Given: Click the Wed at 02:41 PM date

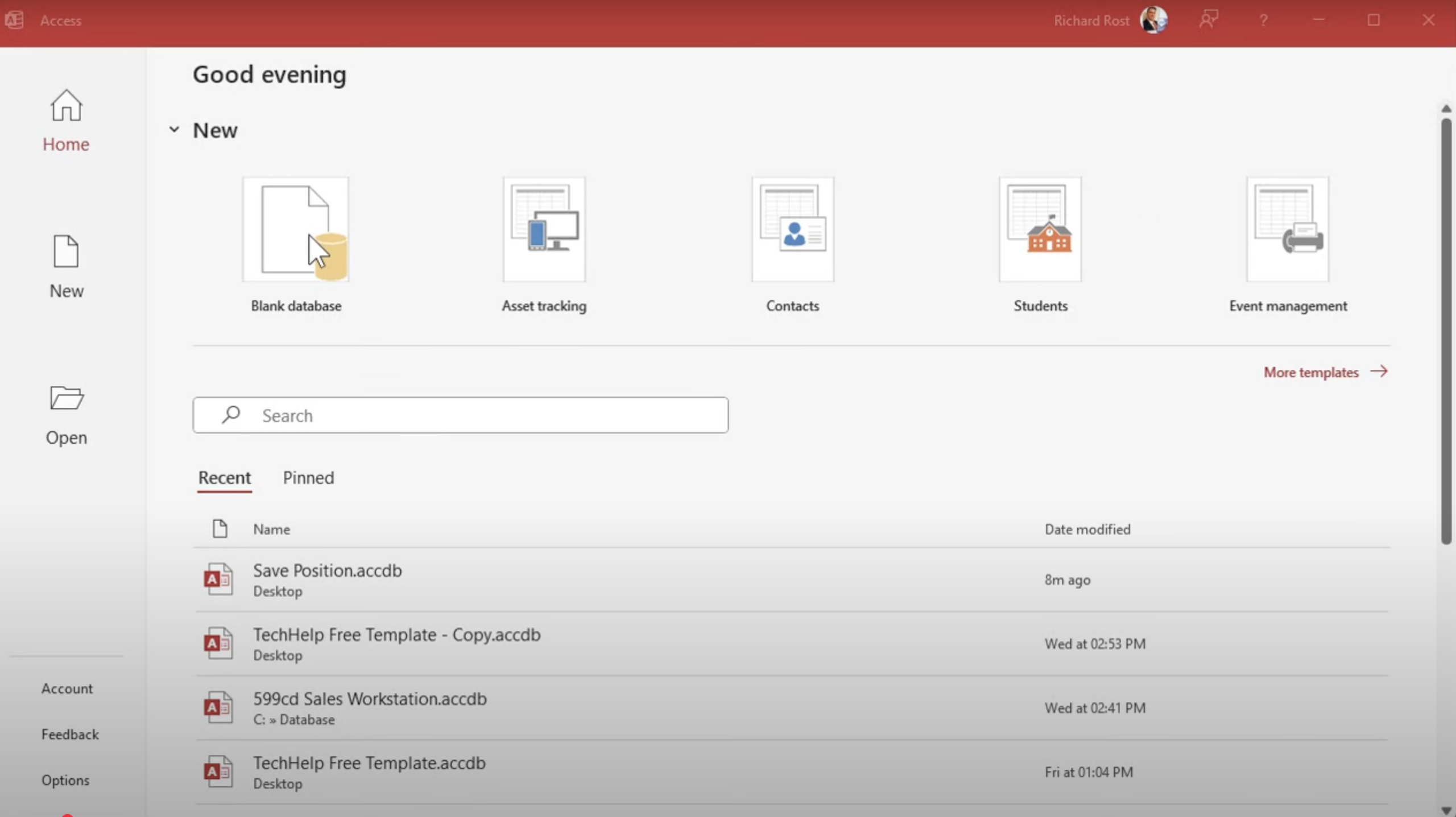Looking at the screenshot, I should [1095, 708].
